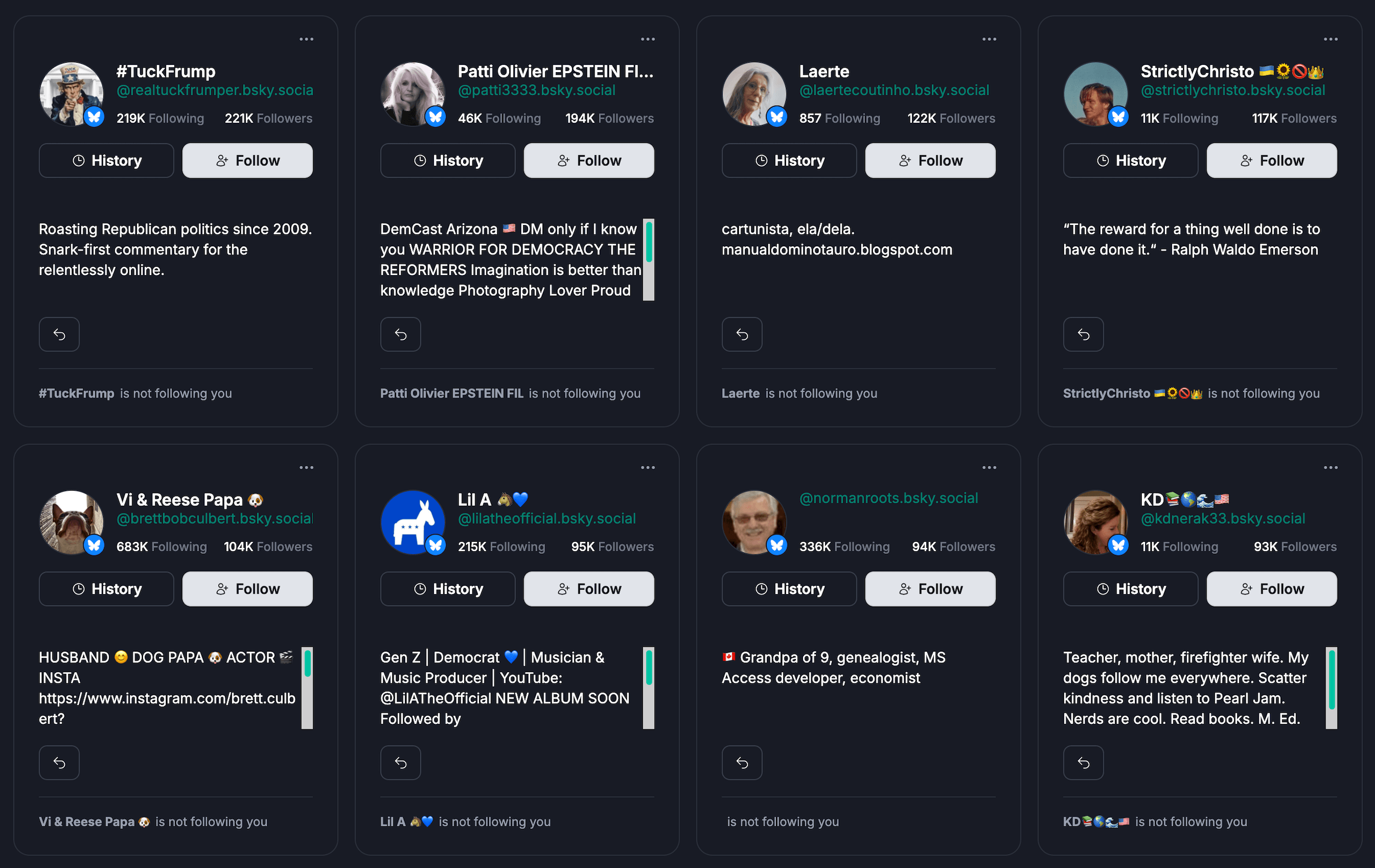Viewport: 1375px width, 868px height.
Task: Expand the three-dot menu on Lil A card
Action: 647,467
